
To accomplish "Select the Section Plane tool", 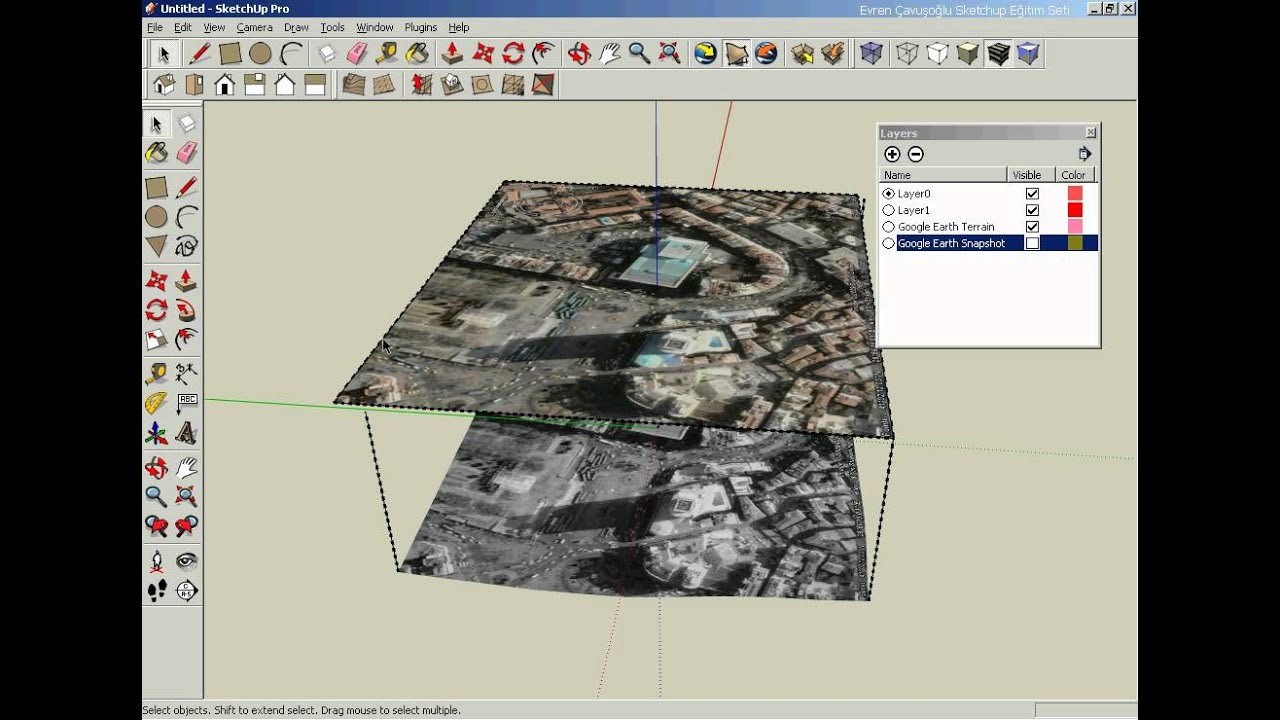I will pos(186,591).
